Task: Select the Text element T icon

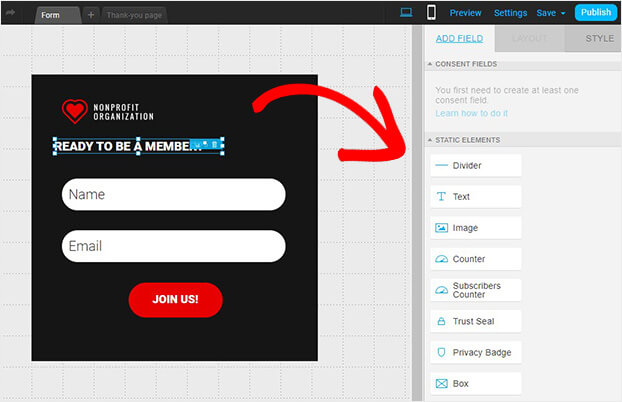Action: point(441,196)
